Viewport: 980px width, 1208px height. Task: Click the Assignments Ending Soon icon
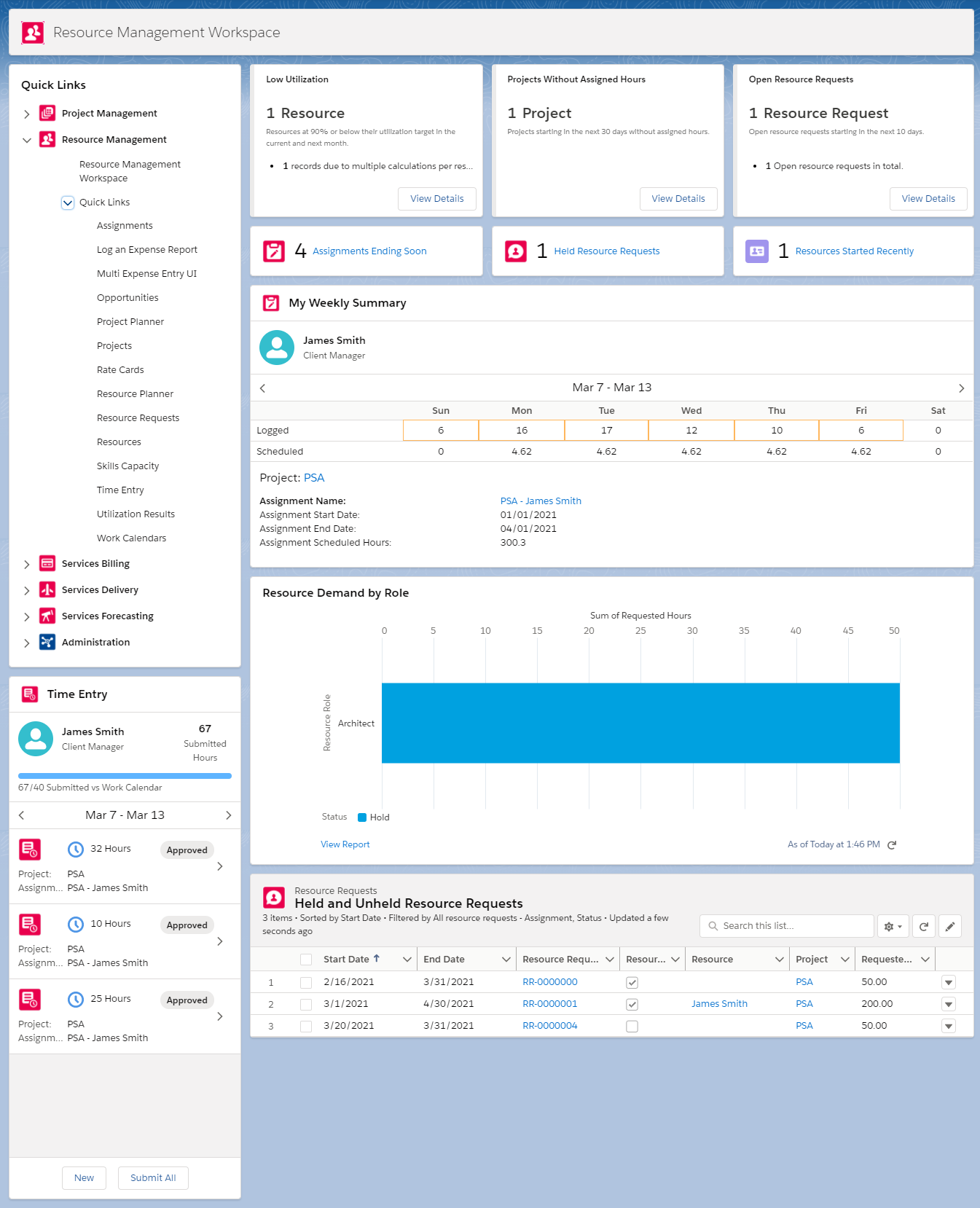pyautogui.click(x=274, y=251)
